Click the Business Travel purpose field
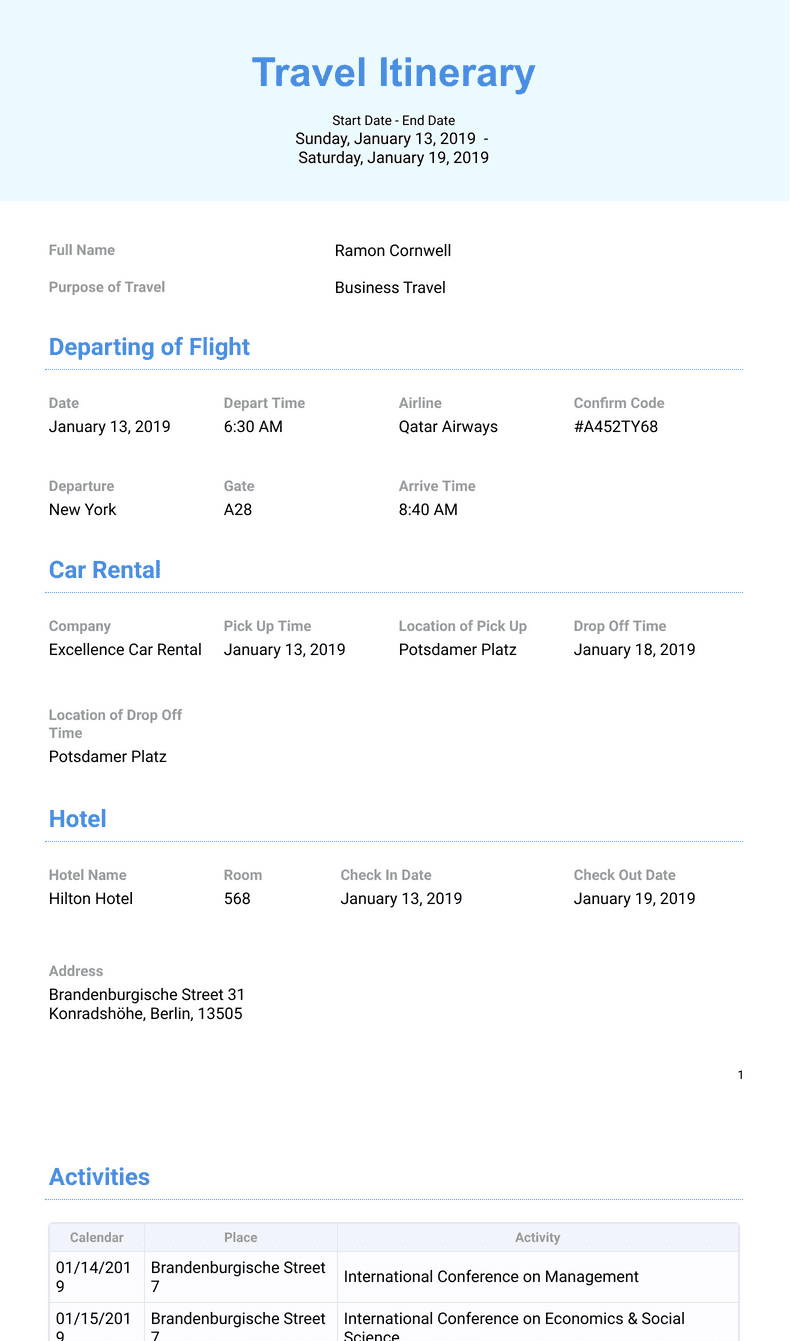 [390, 288]
